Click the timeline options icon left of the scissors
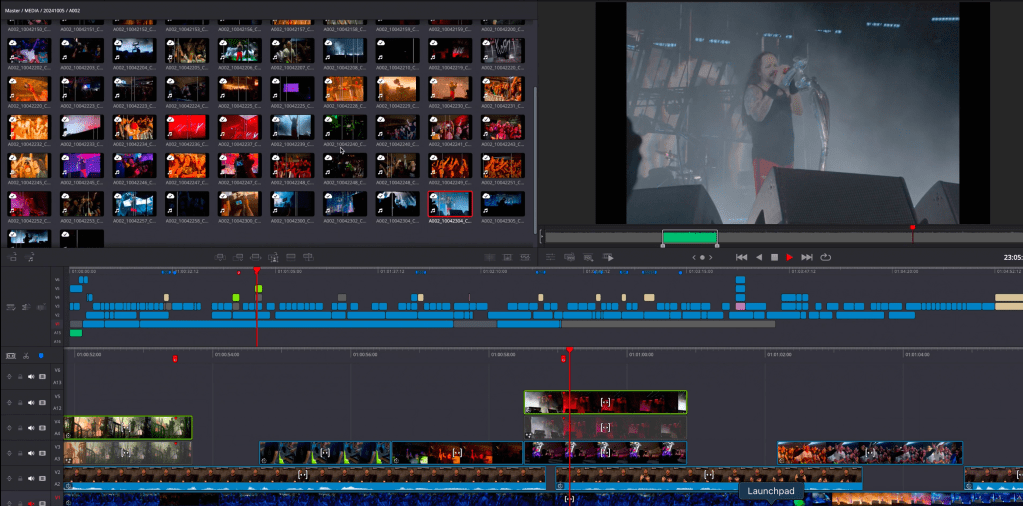This screenshot has width=1023, height=506. point(11,355)
